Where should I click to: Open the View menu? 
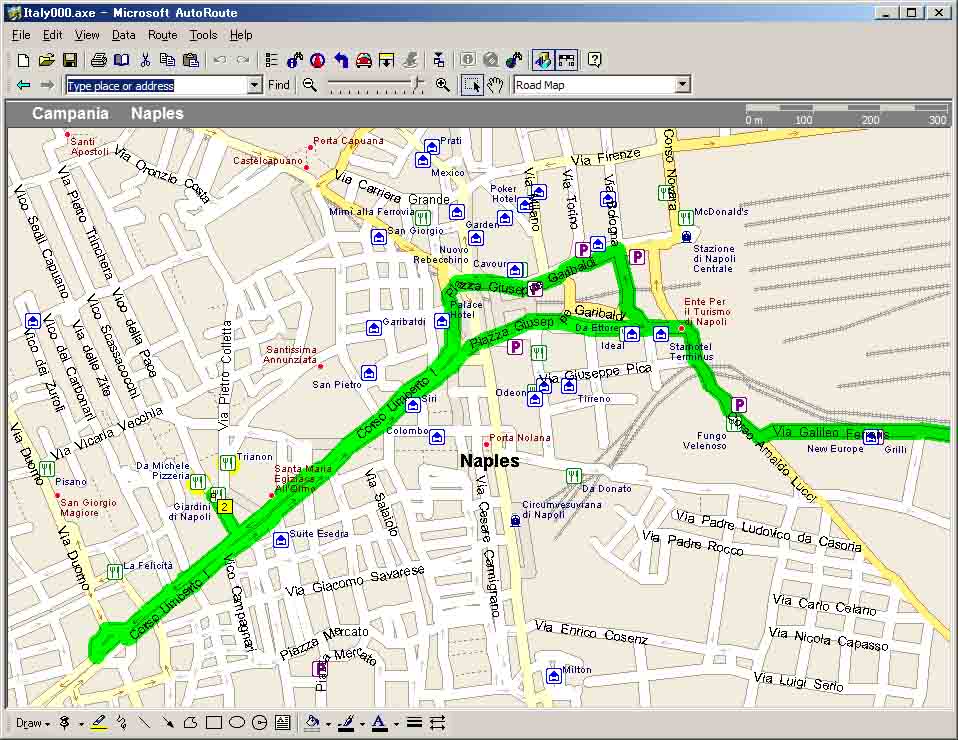87,35
